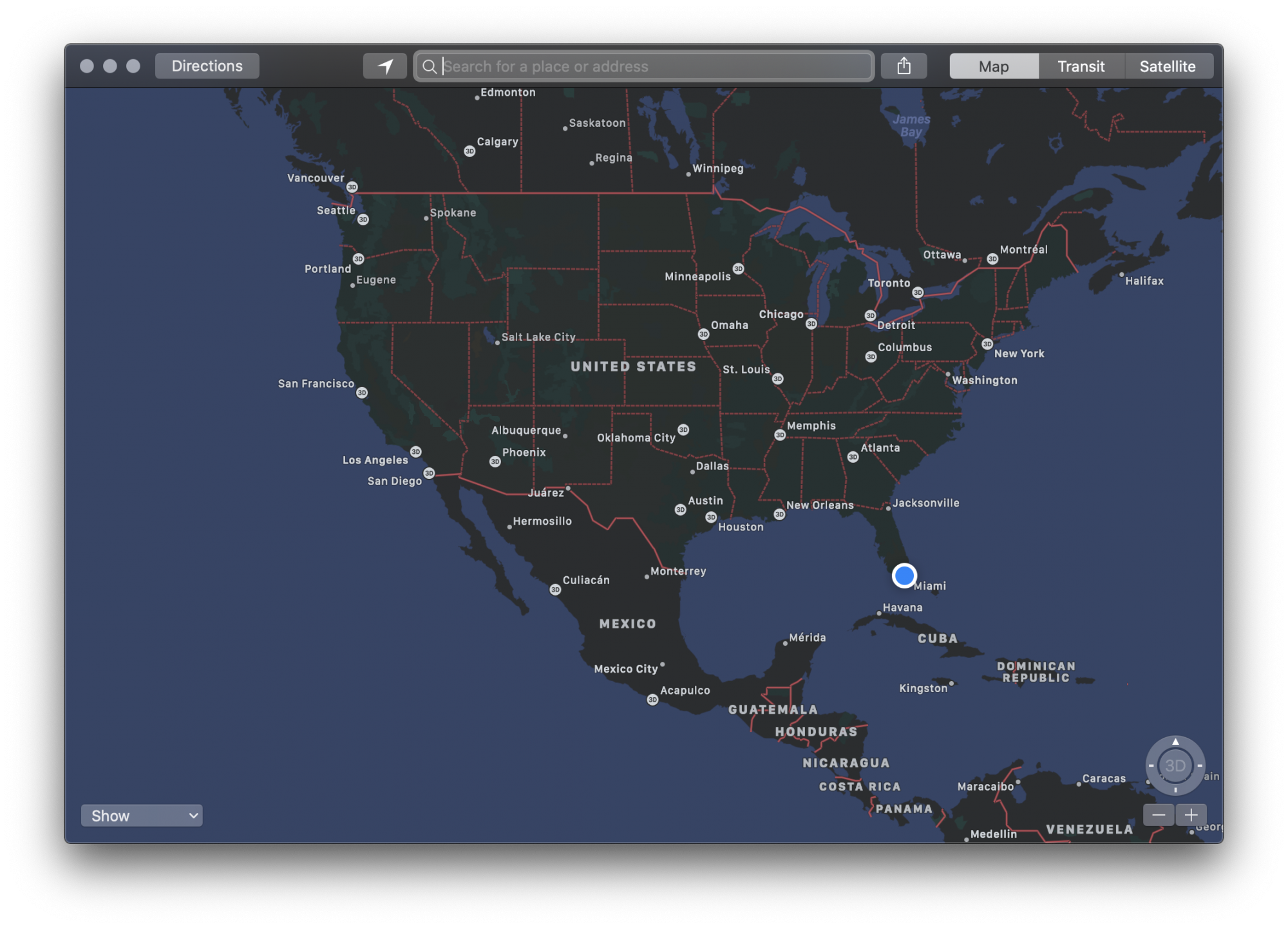1288x929 pixels.
Task: Switch to Map view tab
Action: tap(994, 66)
